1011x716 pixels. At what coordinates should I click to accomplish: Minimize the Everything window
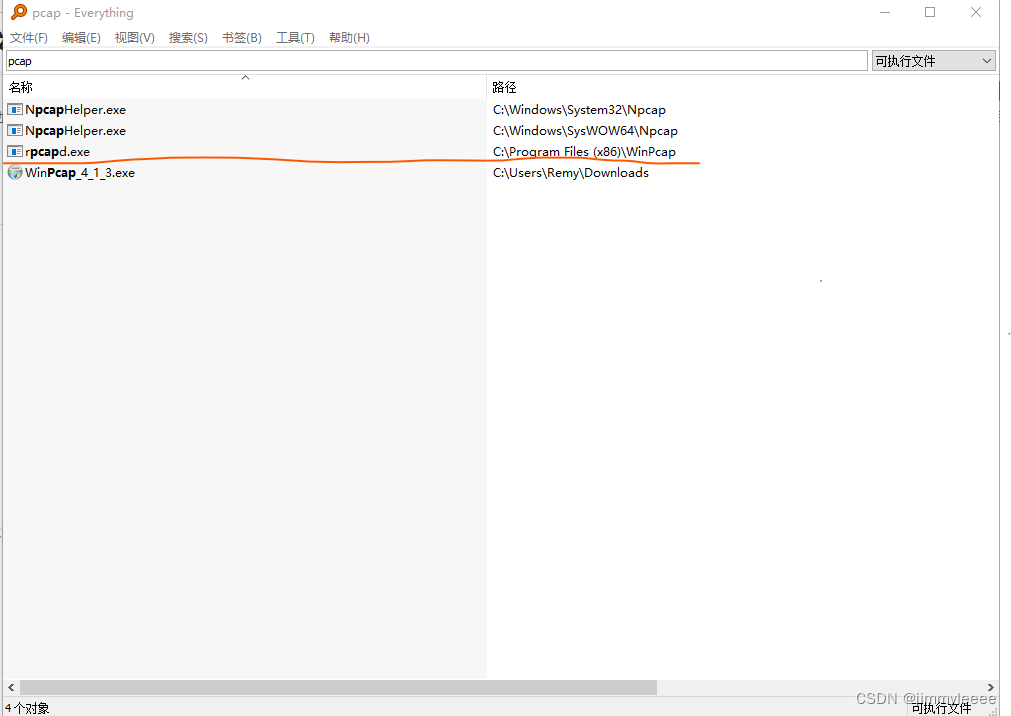point(885,12)
